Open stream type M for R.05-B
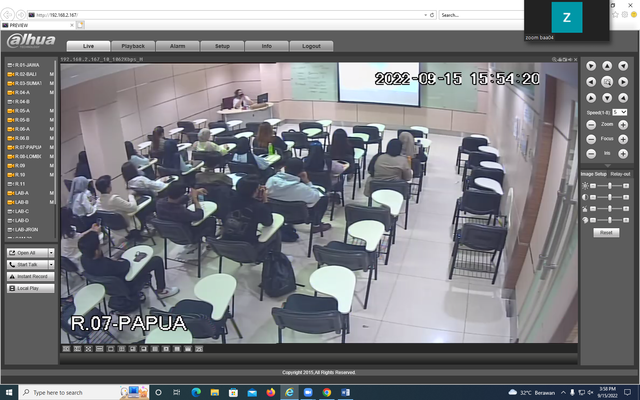Image resolution: width=640 pixels, height=400 pixels. 52,120
